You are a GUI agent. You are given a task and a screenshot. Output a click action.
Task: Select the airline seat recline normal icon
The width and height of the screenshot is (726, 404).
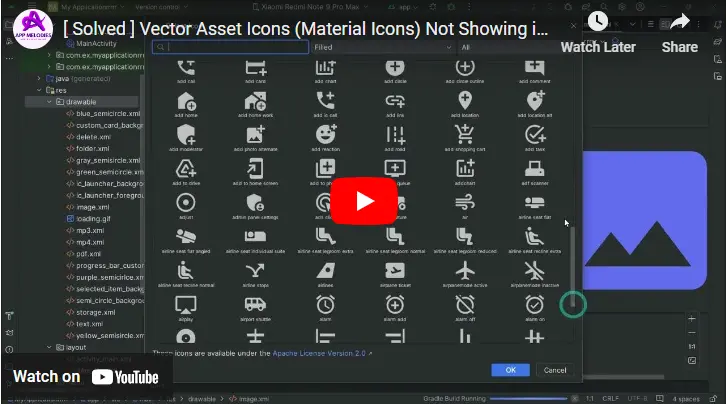pyautogui.click(x=186, y=271)
